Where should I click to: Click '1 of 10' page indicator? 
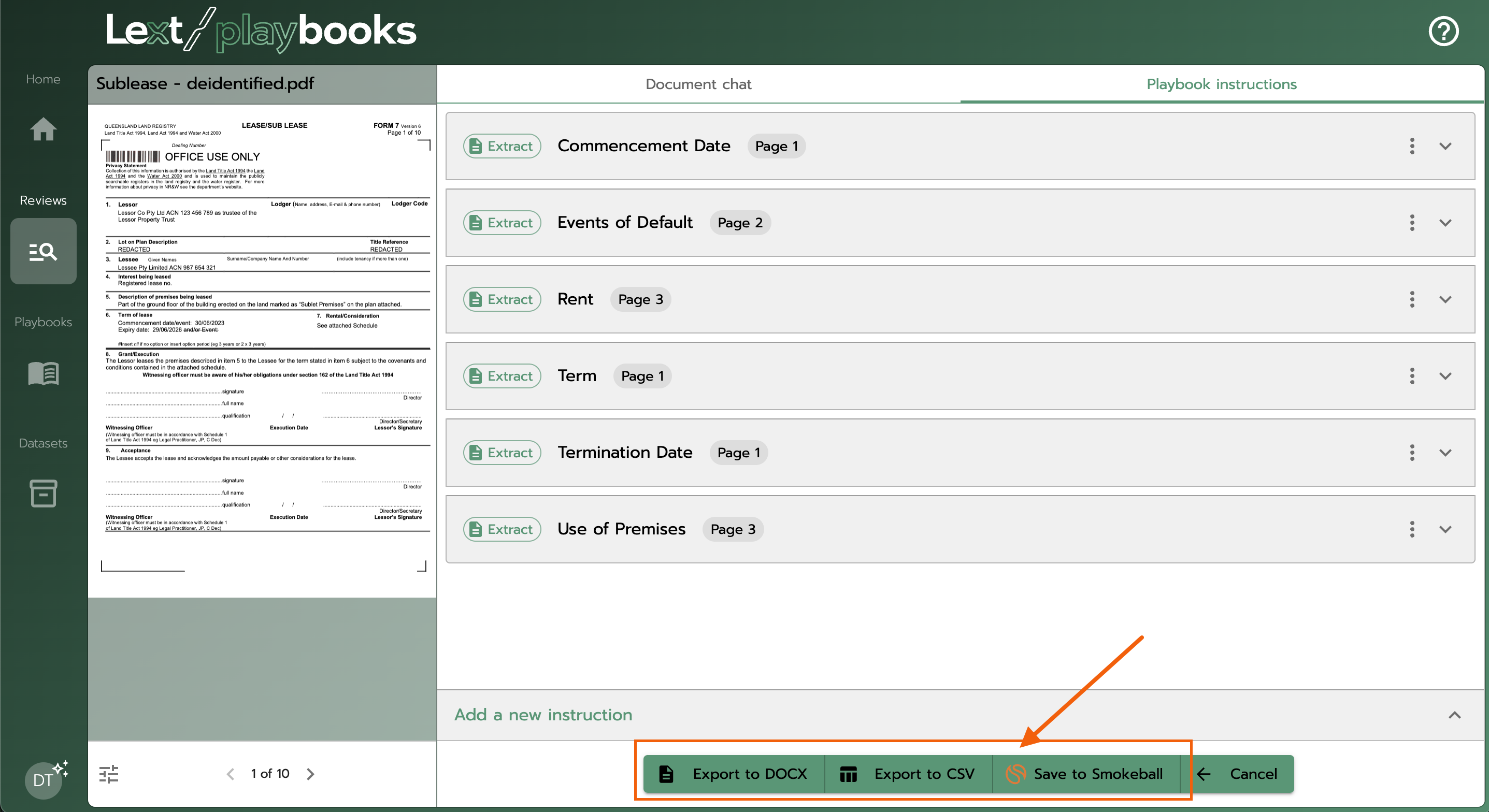coord(270,774)
